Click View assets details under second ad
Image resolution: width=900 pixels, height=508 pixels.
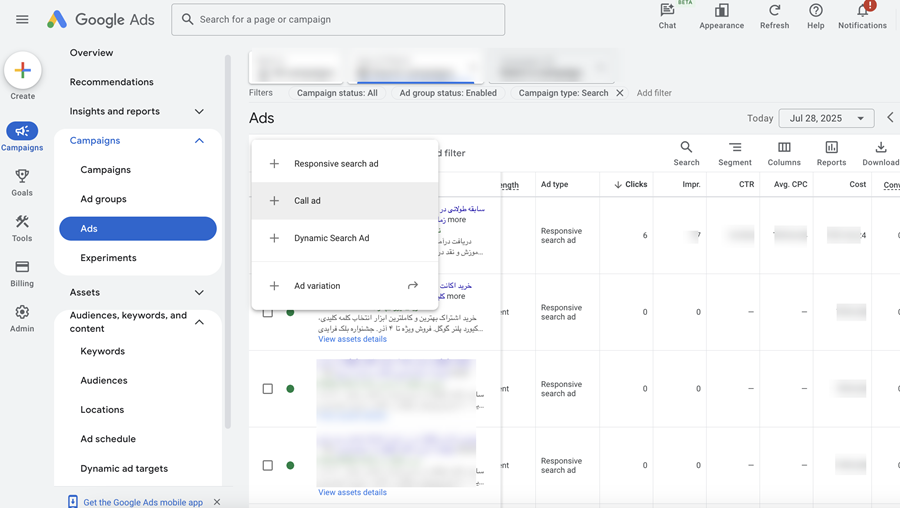352,339
